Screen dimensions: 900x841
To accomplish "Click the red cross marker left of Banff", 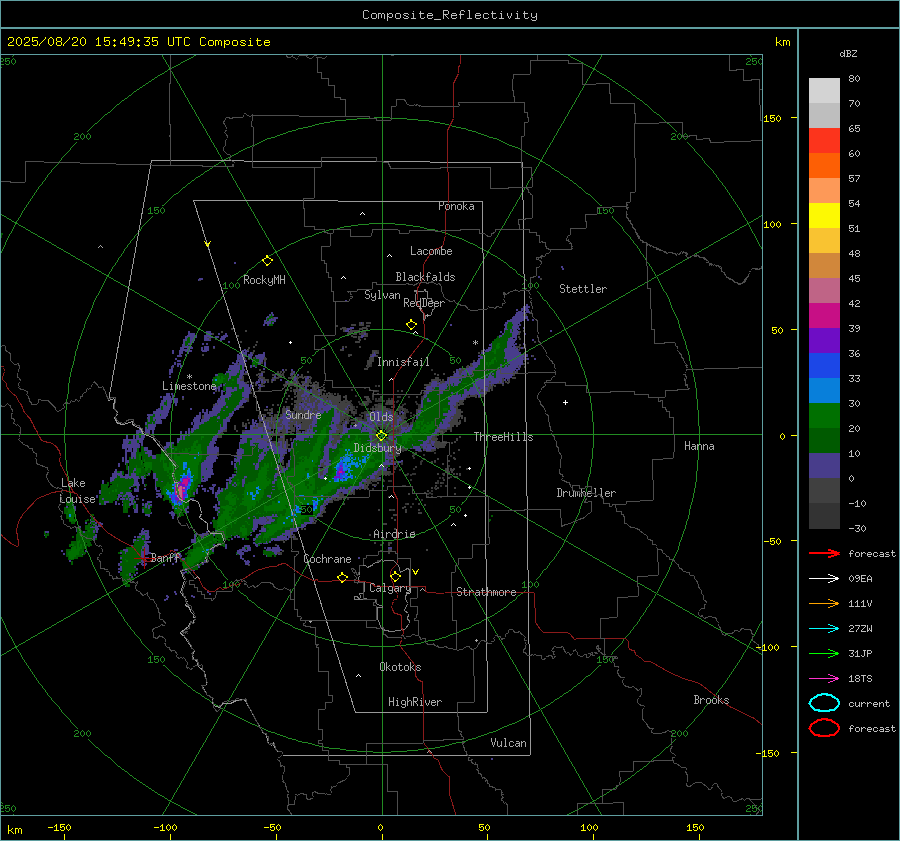I will pos(141,557).
